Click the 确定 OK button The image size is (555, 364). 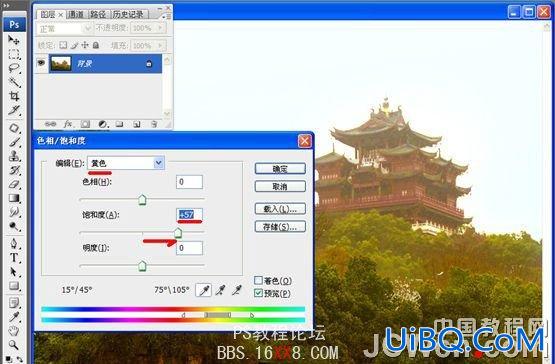click(x=280, y=169)
